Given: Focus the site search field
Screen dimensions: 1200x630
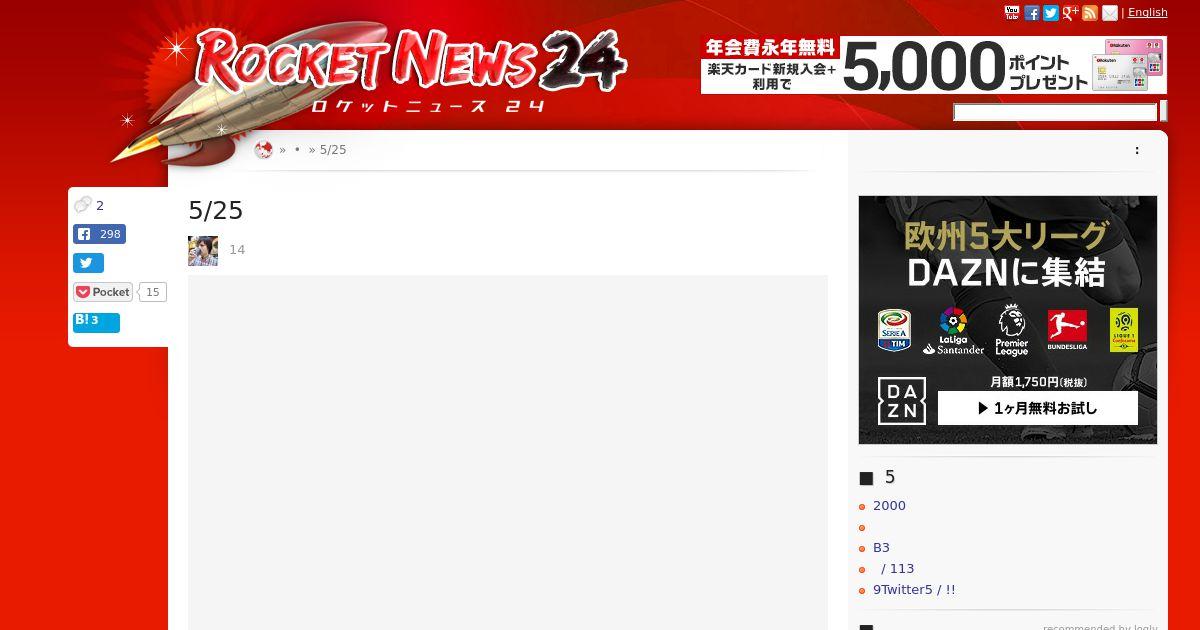Looking at the screenshot, I should point(1055,112).
